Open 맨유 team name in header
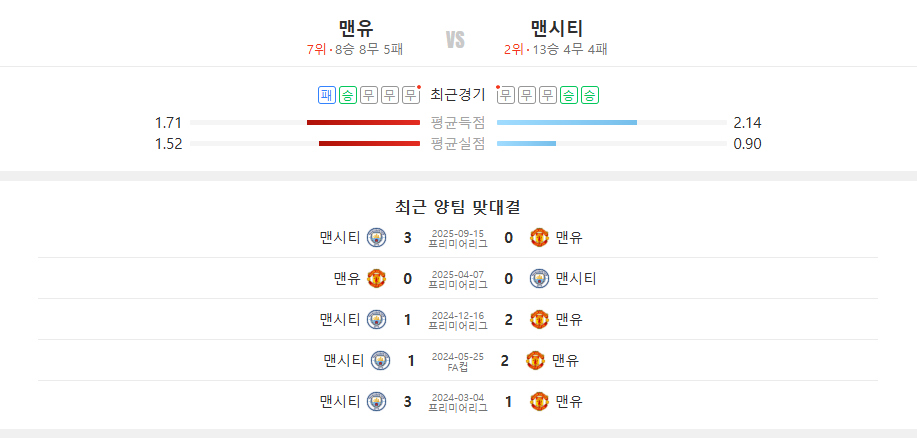The height and width of the screenshot is (438, 917). [356, 27]
